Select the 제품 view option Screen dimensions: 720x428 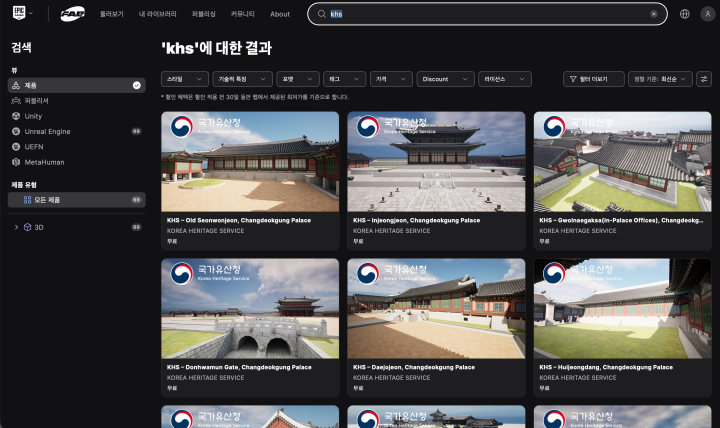(x=77, y=85)
